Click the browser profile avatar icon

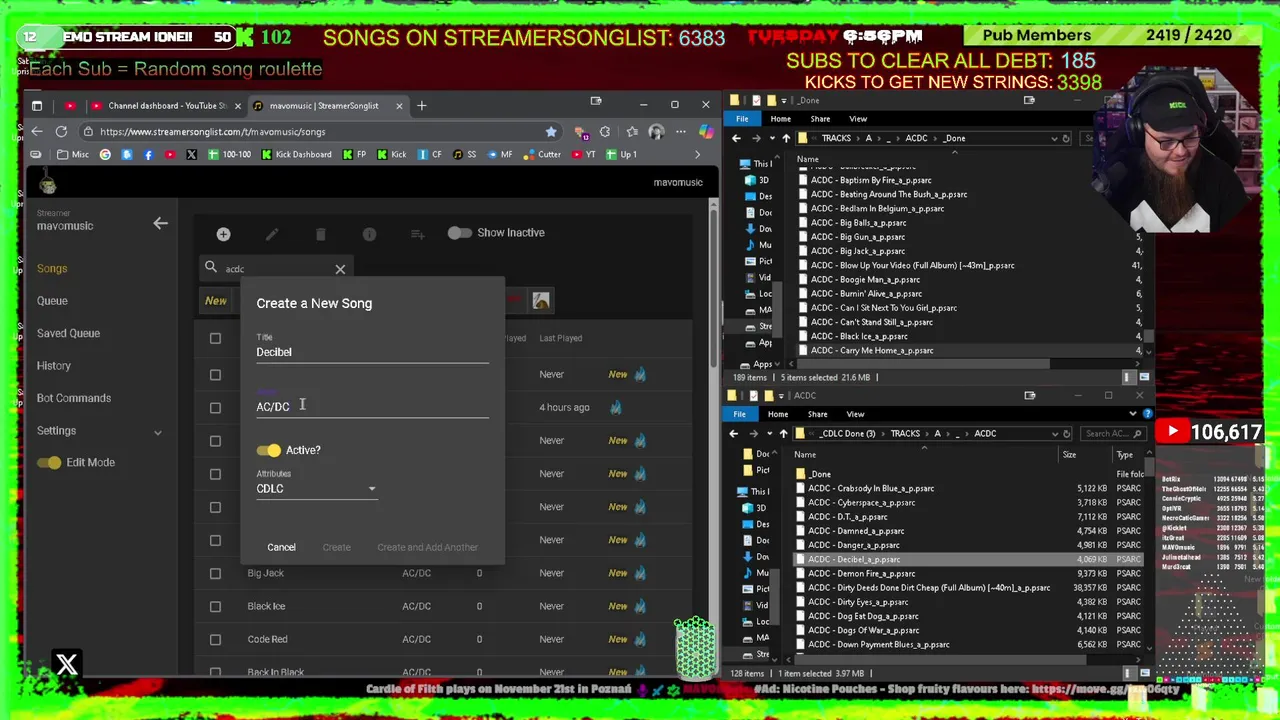point(656,132)
